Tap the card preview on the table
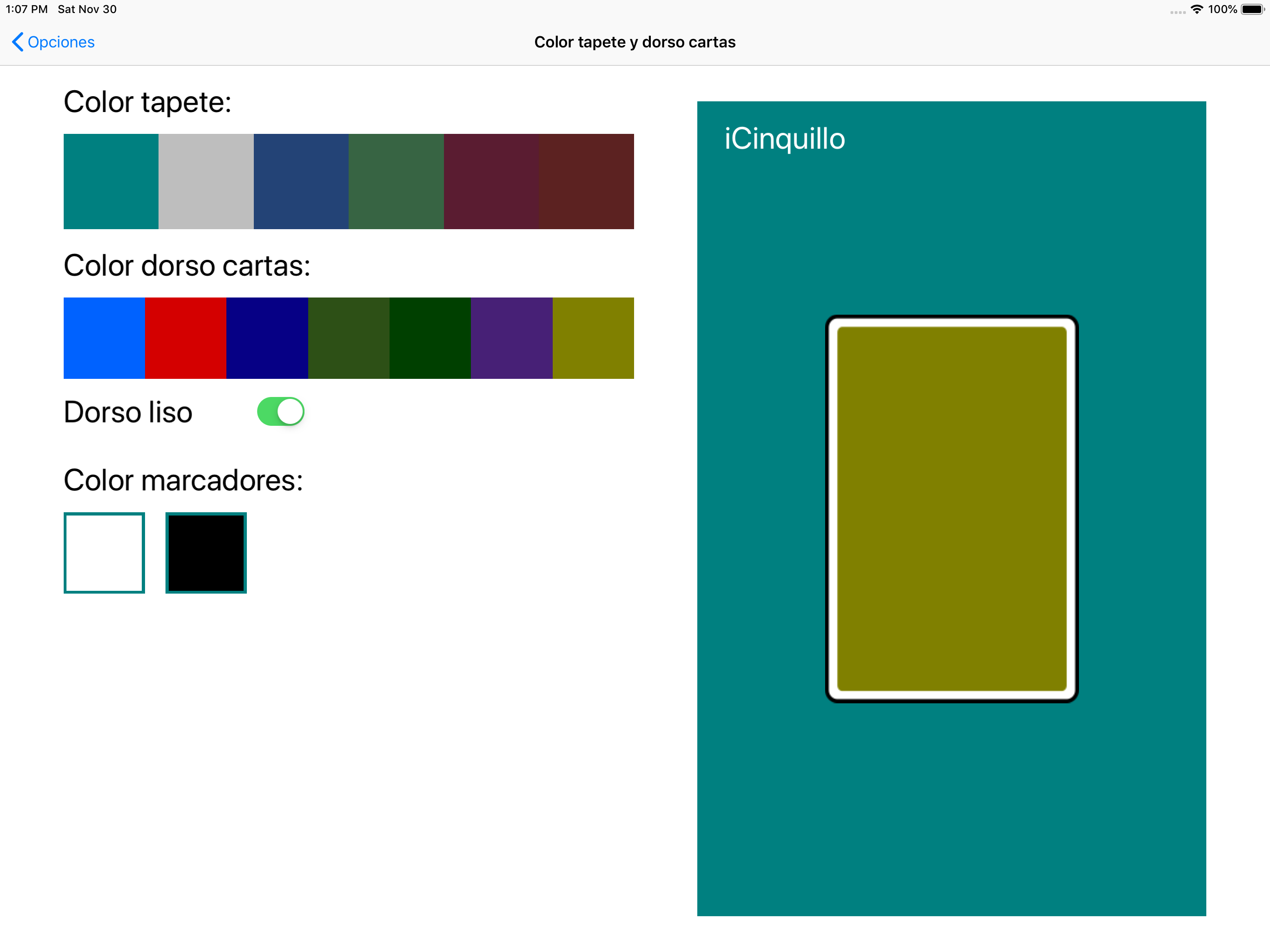Image resolution: width=1270 pixels, height=952 pixels. tap(952, 508)
